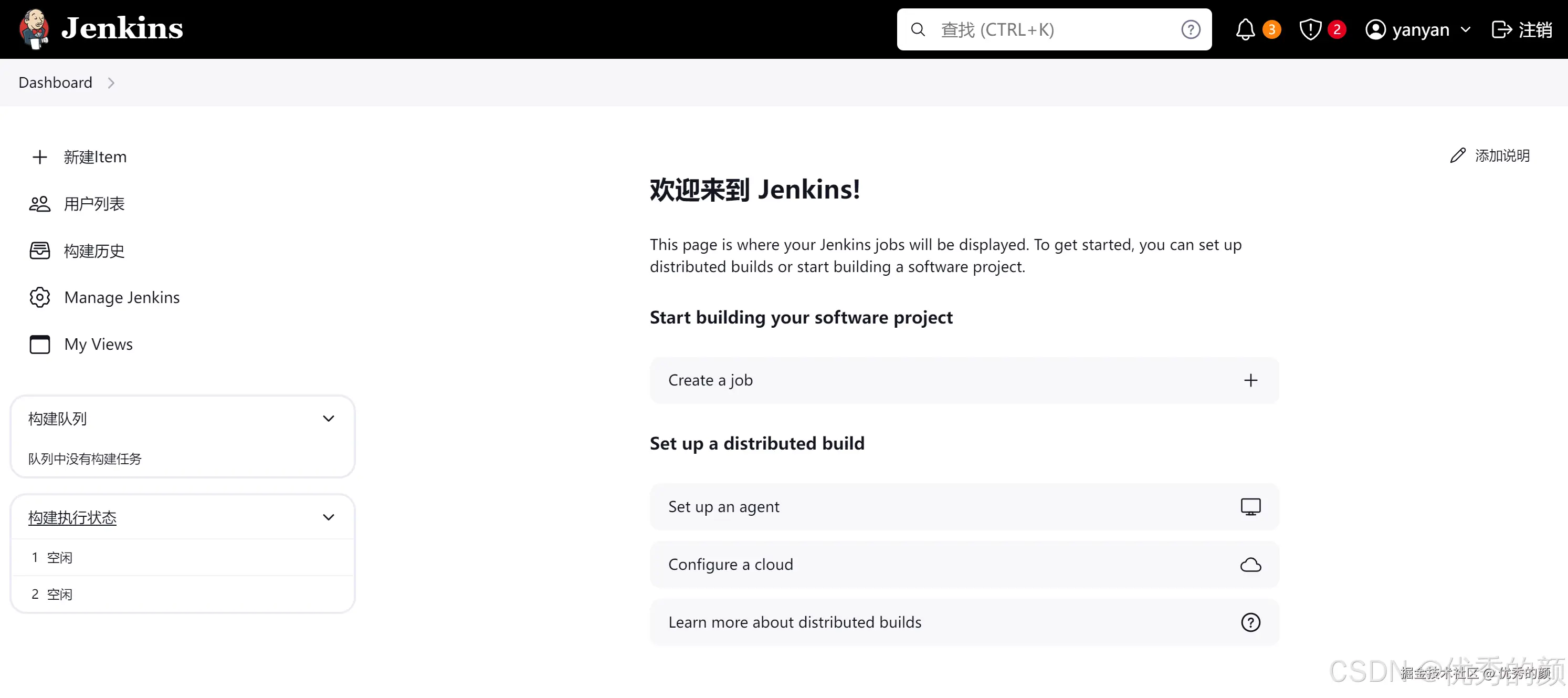Open Manage Jenkins gear icon
This screenshot has width=1568, height=698.
tap(39, 297)
